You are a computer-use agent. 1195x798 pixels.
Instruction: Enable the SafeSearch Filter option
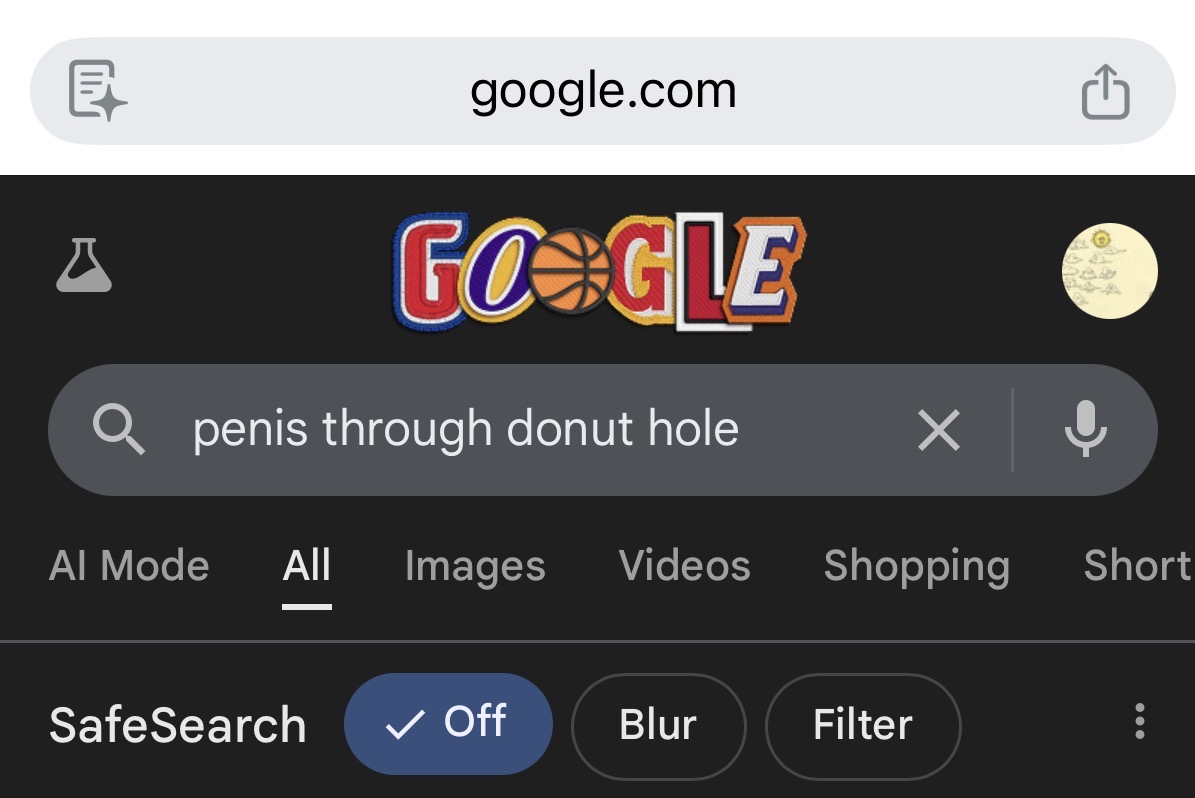862,725
